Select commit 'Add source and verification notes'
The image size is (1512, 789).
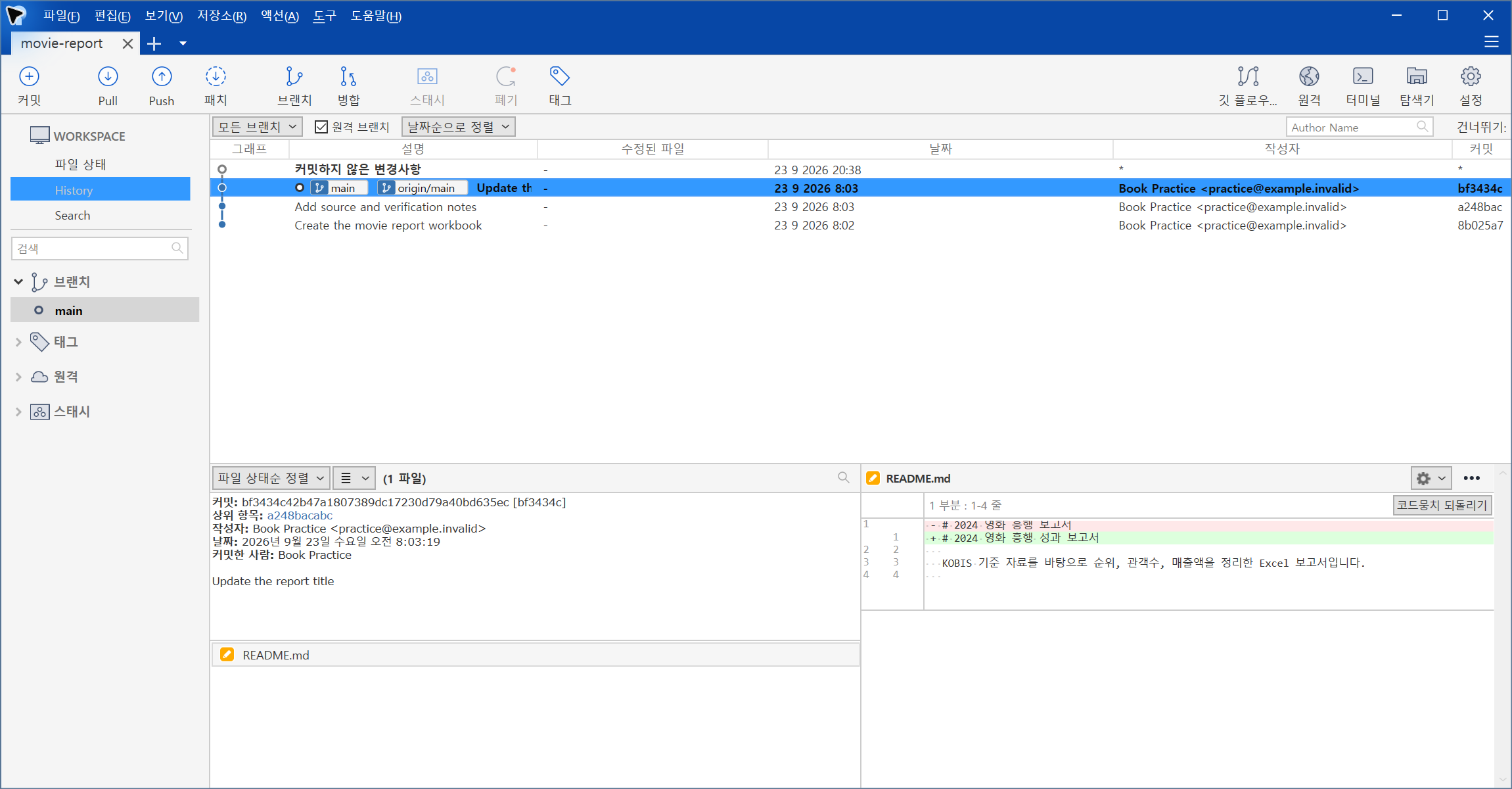(x=860, y=206)
